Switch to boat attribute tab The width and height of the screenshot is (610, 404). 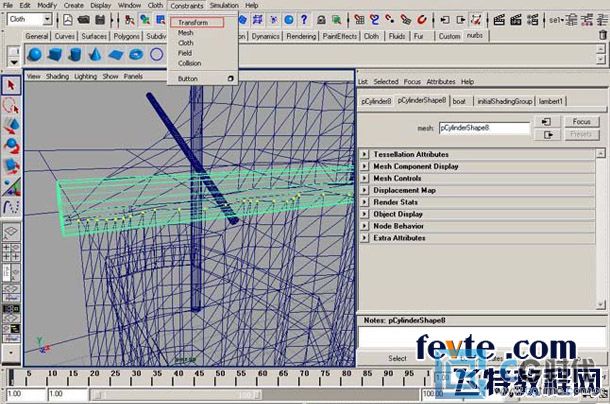[x=459, y=101]
